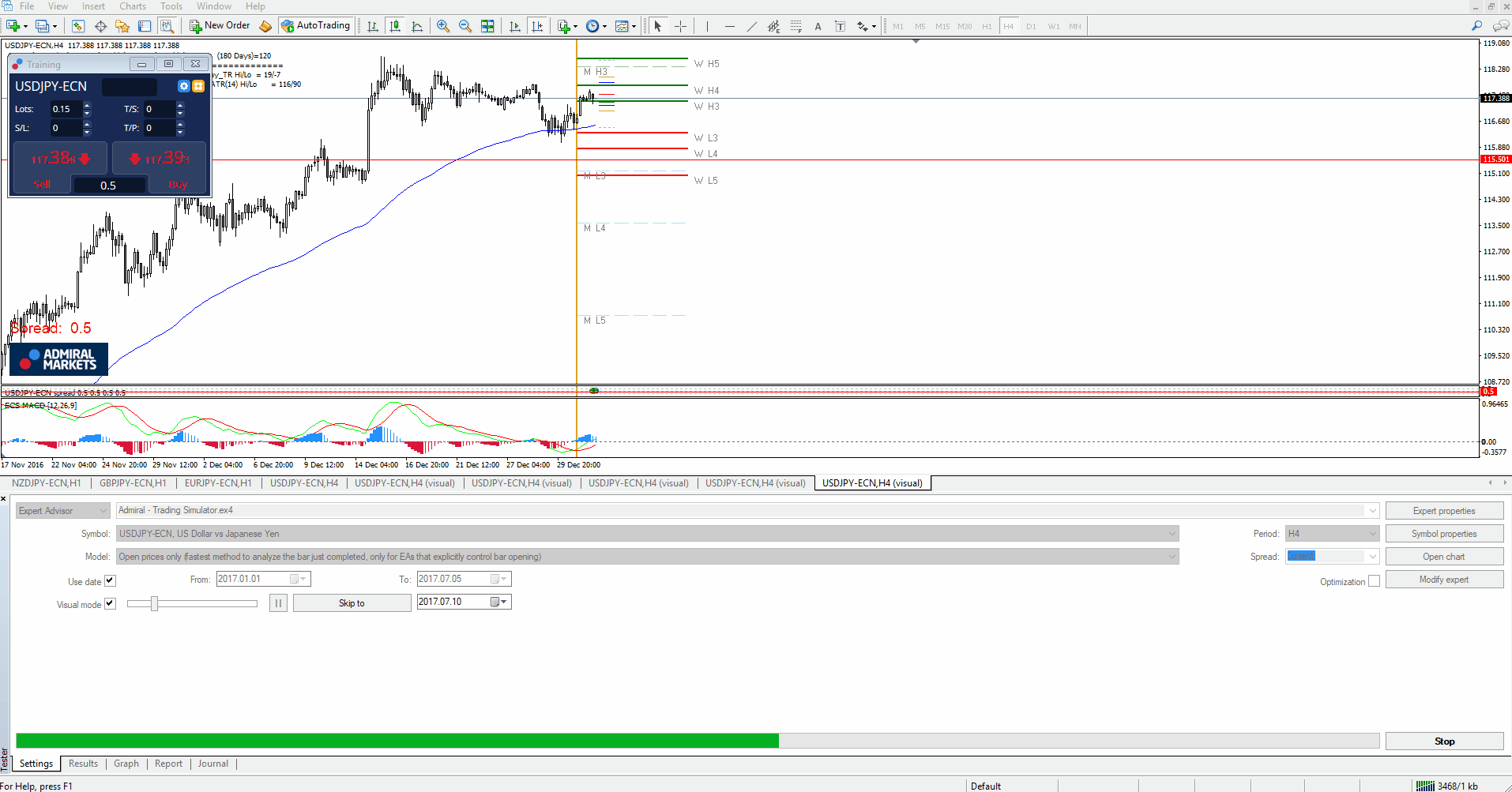This screenshot has height=792, width=1512.
Task: Switch chart to candlesticks view
Action: click(x=395, y=26)
